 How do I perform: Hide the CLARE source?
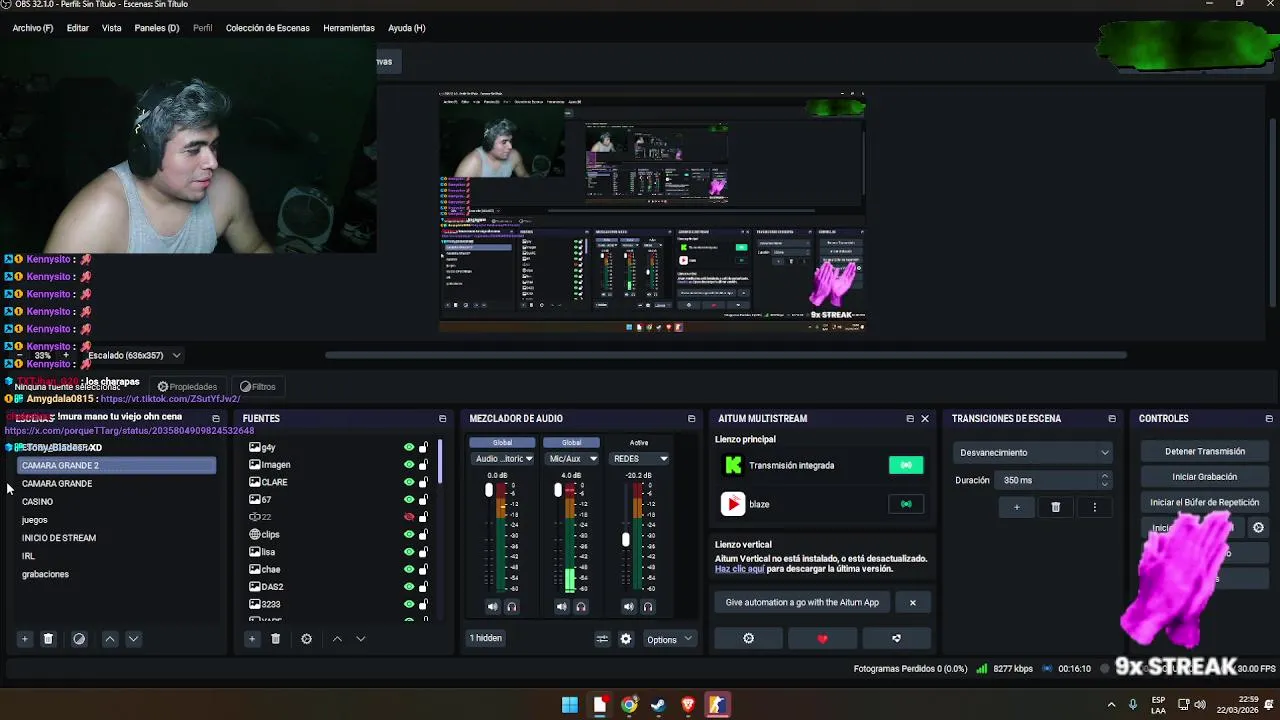pyautogui.click(x=408, y=482)
